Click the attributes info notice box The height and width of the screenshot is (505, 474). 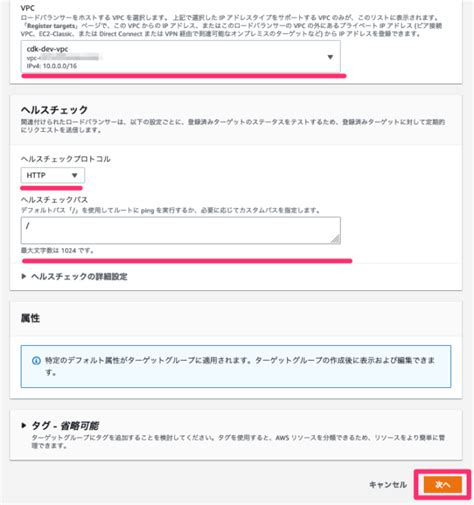pos(236,366)
